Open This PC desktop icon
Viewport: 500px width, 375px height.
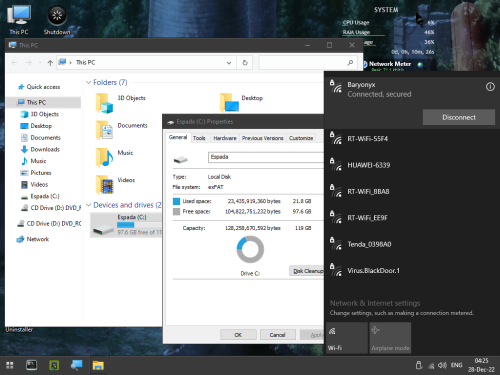(19, 20)
